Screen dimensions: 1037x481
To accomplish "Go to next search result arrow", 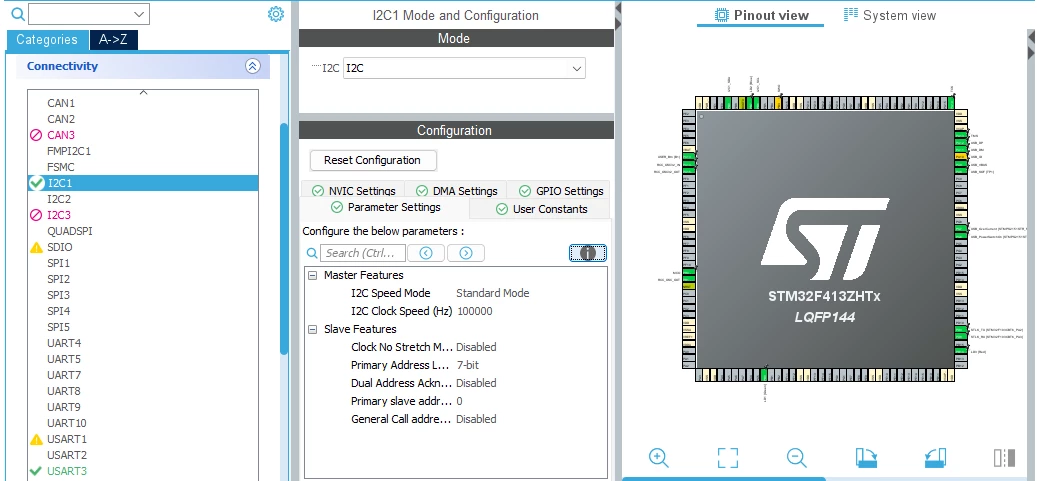I will click(466, 253).
